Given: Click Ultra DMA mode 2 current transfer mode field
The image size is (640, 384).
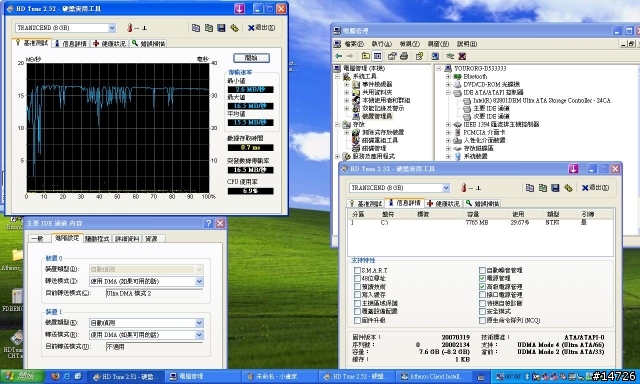Looking at the screenshot, I should point(154,293).
